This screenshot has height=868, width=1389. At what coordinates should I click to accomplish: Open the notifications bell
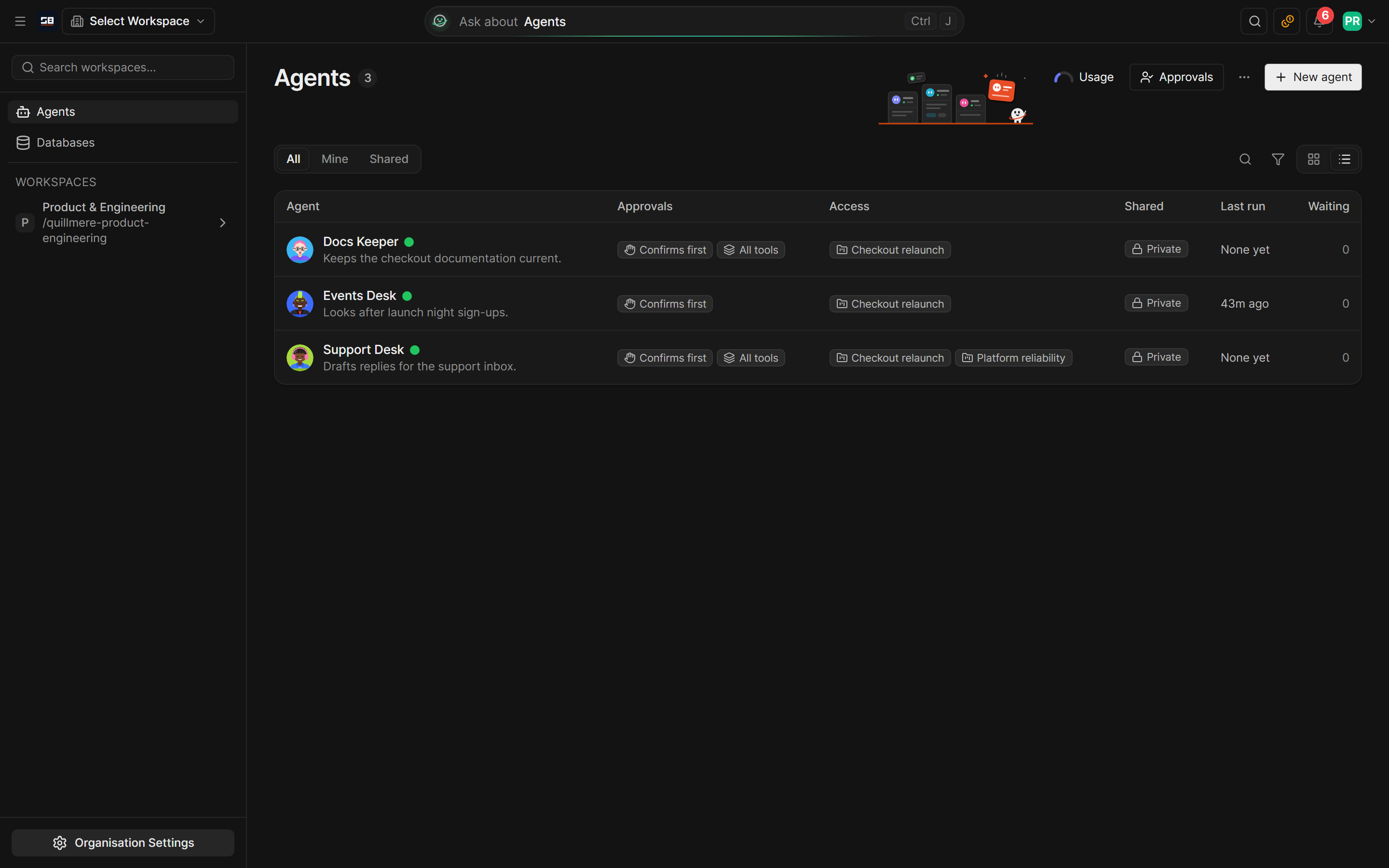[x=1319, y=21]
